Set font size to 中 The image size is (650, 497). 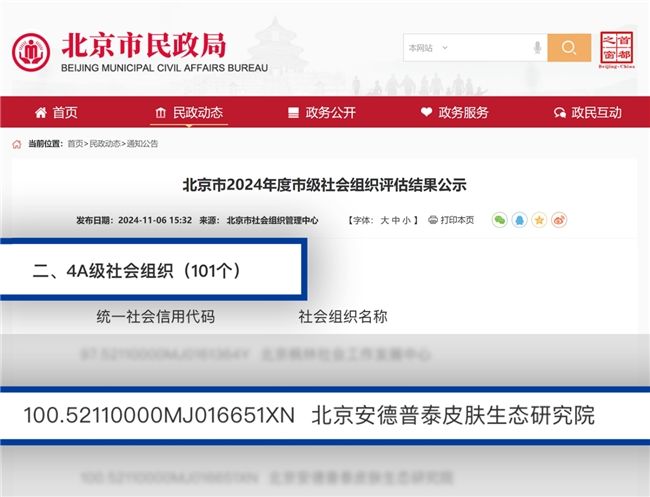[395, 220]
